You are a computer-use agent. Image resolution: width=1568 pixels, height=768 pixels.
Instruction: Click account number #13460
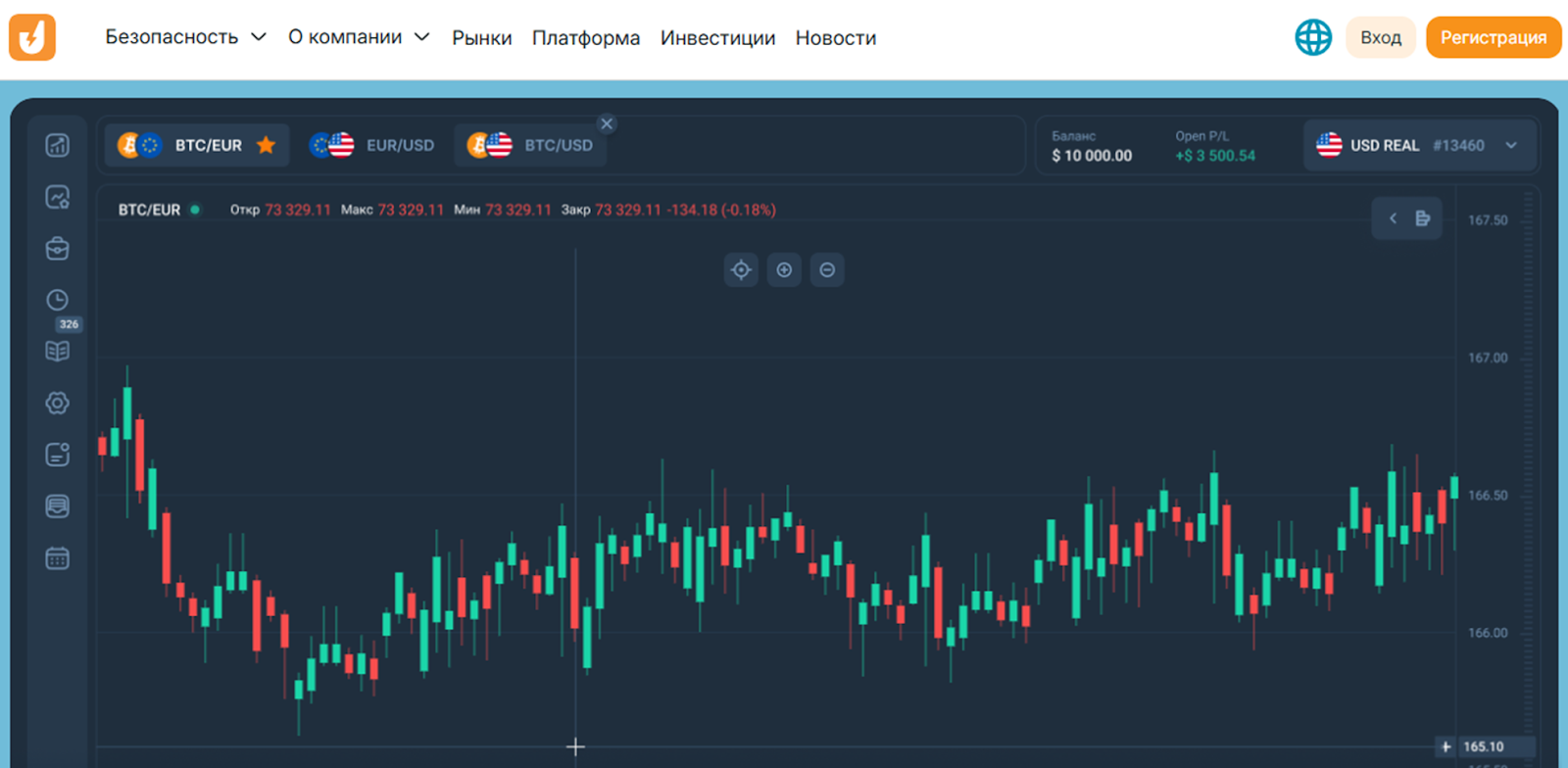pyautogui.click(x=1458, y=145)
